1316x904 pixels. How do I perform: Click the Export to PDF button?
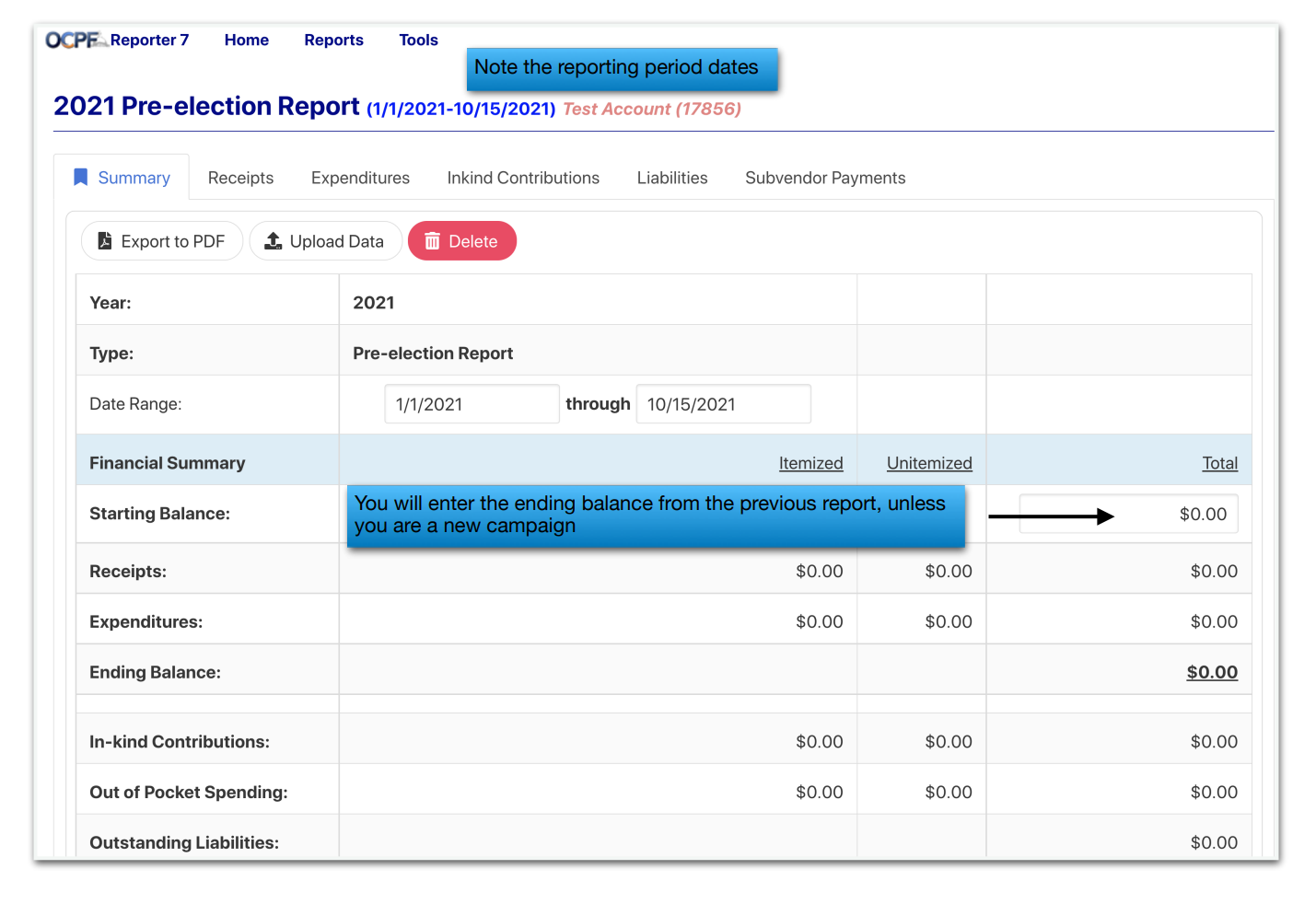[x=162, y=241]
